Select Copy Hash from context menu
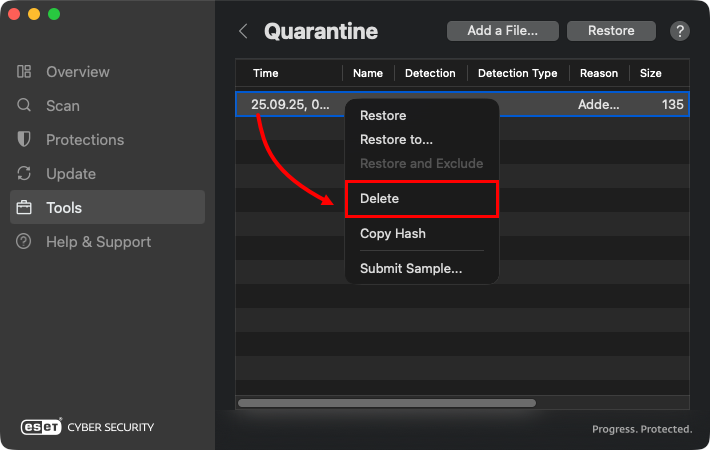The height and width of the screenshot is (450, 710). pyautogui.click(x=392, y=234)
